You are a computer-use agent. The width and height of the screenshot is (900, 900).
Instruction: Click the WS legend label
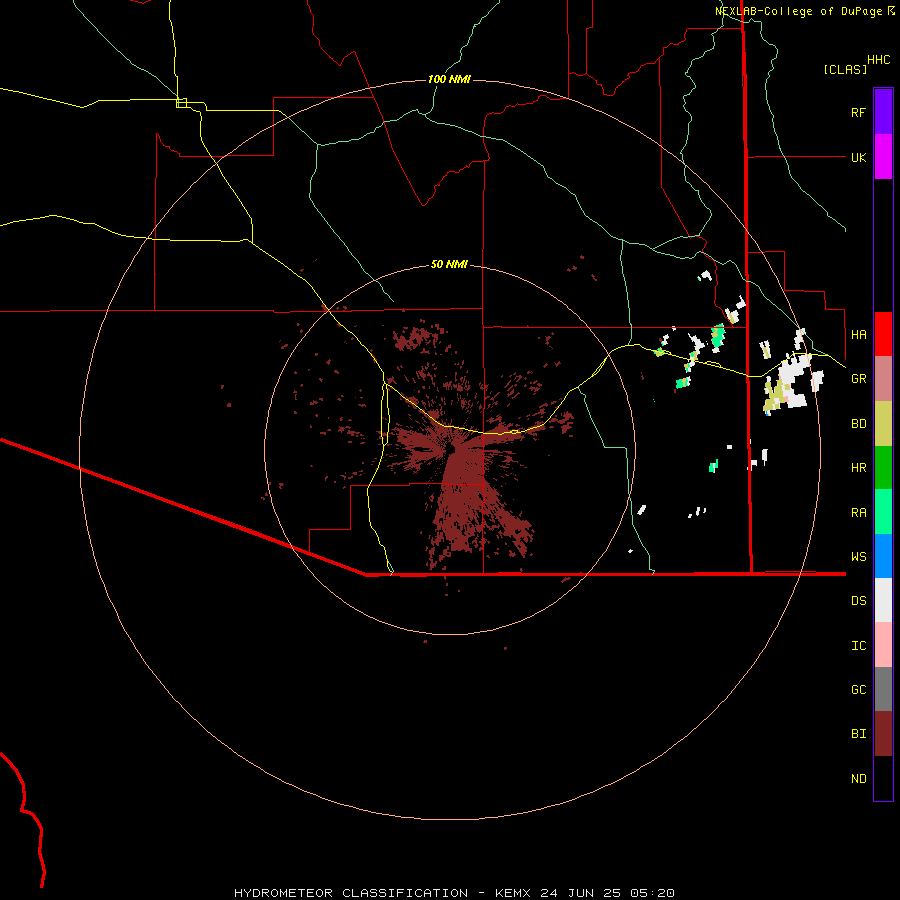pos(858,556)
